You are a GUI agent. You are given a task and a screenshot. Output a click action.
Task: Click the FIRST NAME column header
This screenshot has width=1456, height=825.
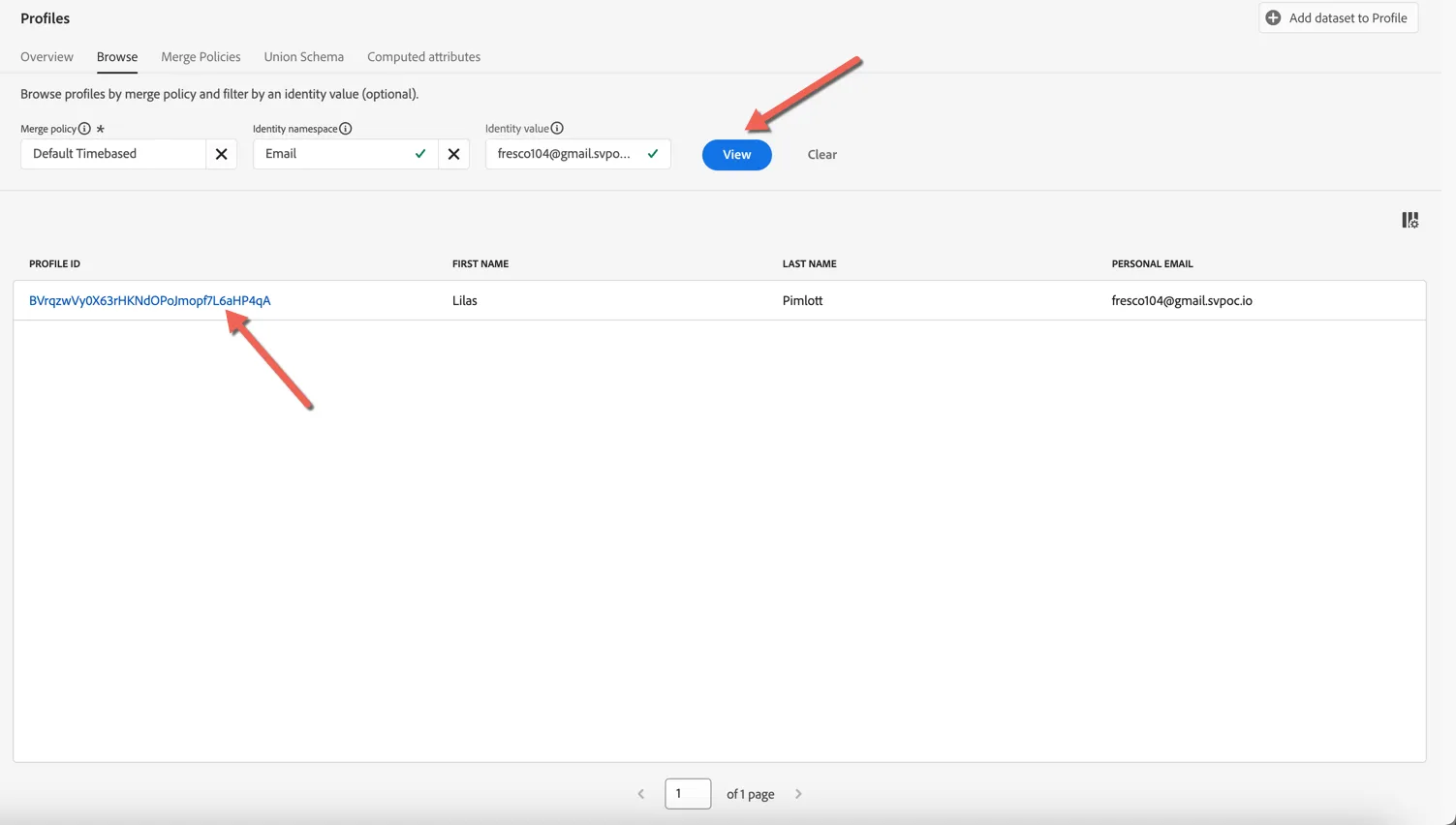(480, 263)
